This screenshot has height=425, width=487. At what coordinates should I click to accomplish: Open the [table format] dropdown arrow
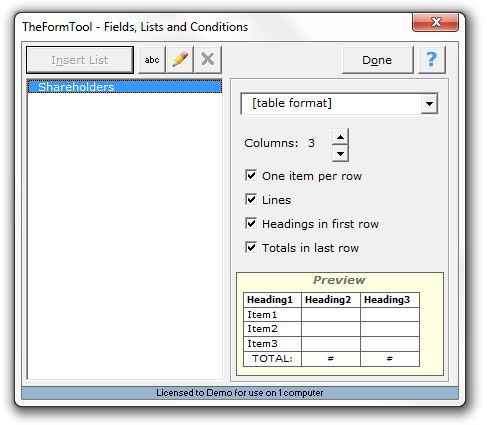click(x=429, y=104)
